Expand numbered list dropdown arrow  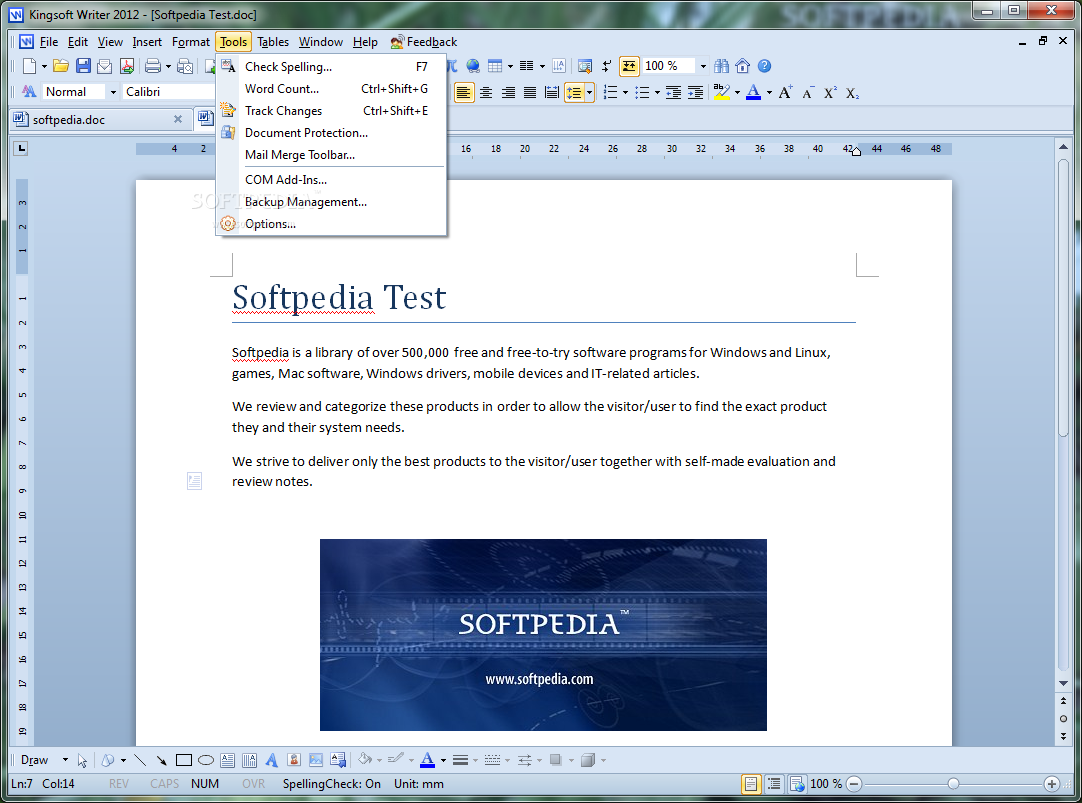(625, 92)
